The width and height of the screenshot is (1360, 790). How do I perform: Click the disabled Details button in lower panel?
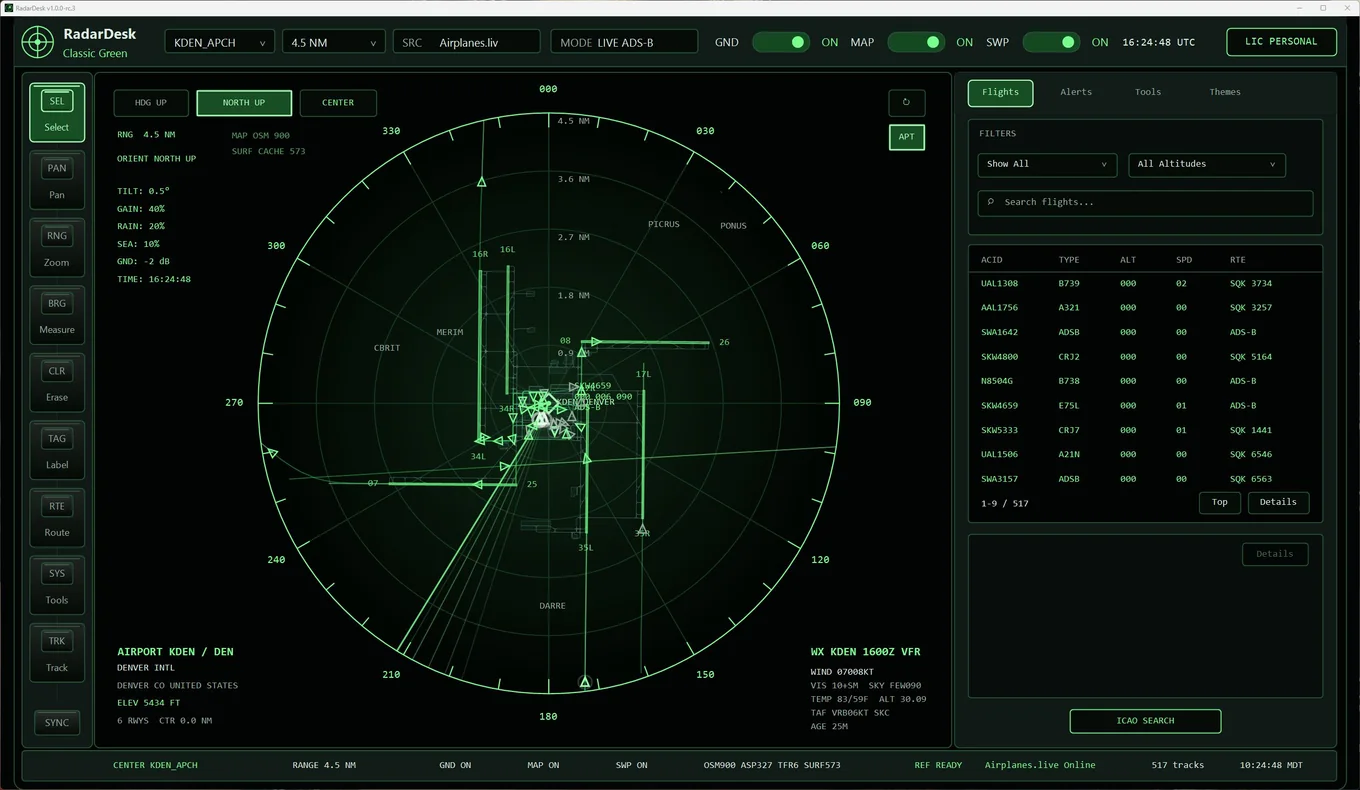click(x=1275, y=554)
